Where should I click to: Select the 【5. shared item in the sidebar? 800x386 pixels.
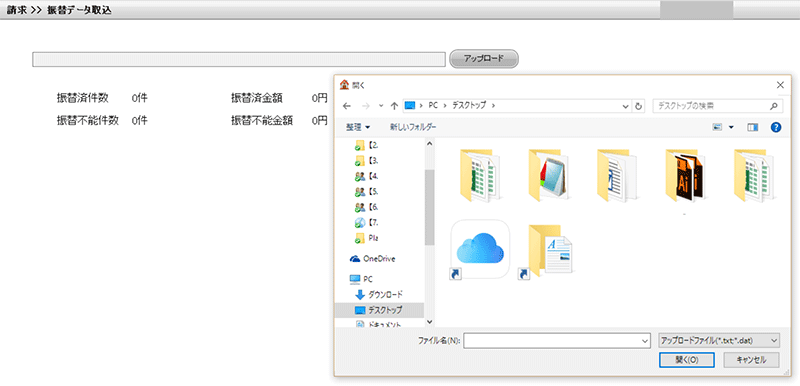tap(367, 192)
